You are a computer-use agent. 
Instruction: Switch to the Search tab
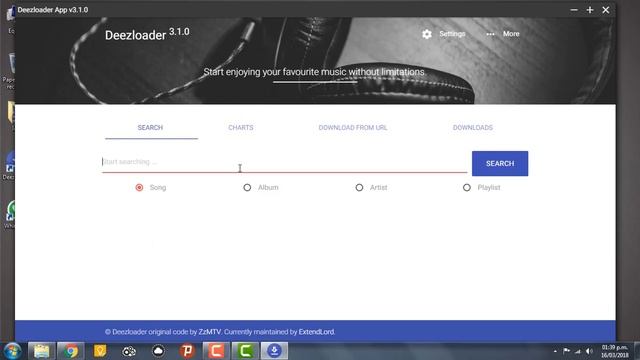pyautogui.click(x=150, y=127)
